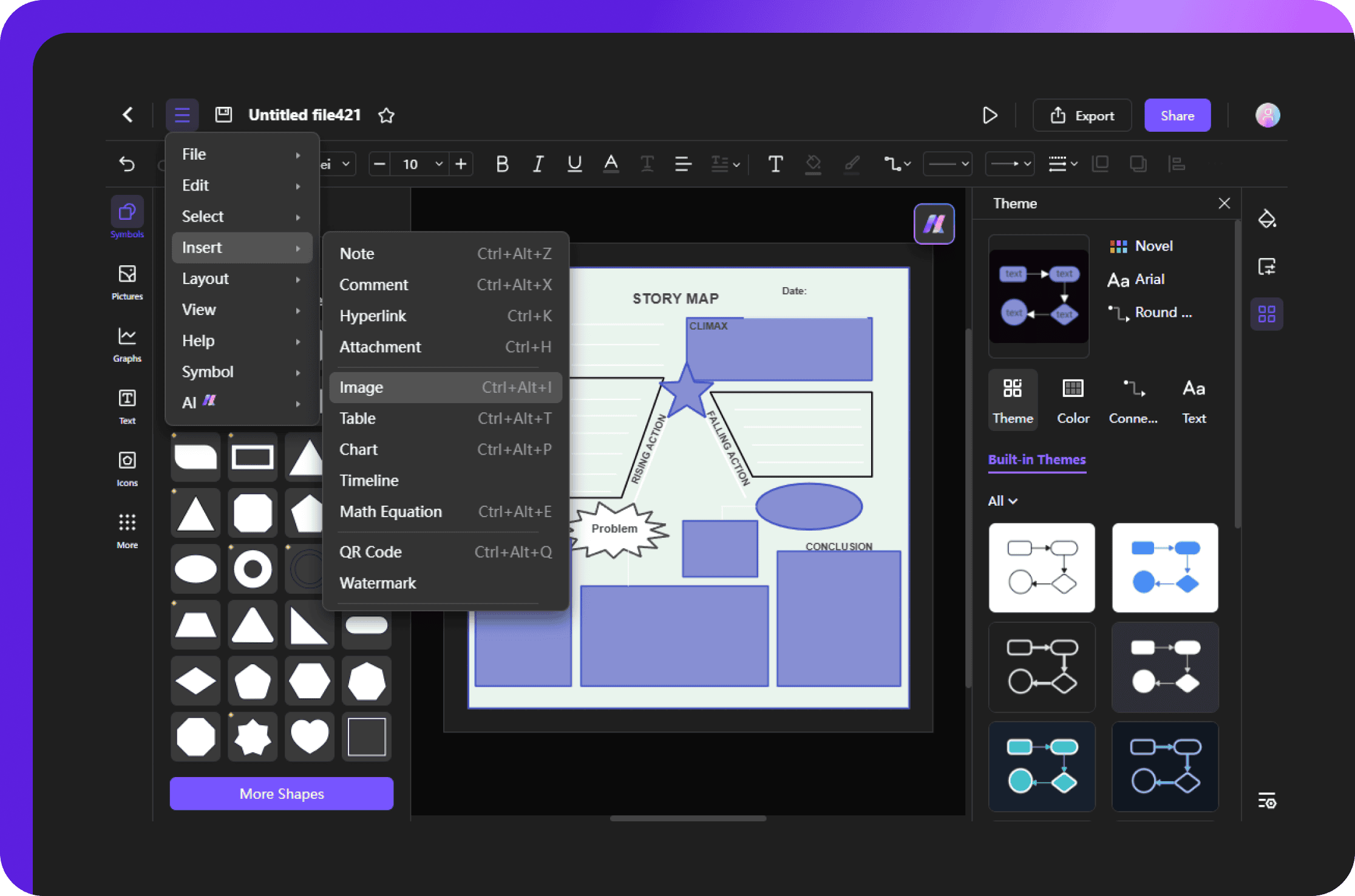Click the Undo button in toolbar
The image size is (1355, 896).
pyautogui.click(x=127, y=163)
